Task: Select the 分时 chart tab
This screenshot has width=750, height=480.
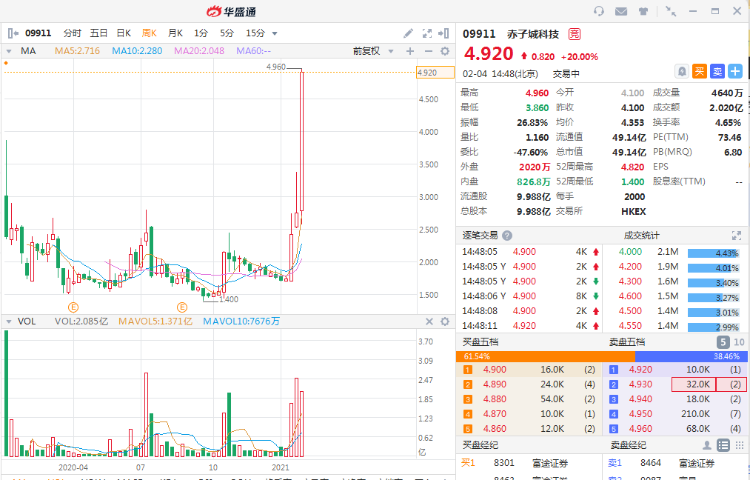Action: (x=72, y=33)
